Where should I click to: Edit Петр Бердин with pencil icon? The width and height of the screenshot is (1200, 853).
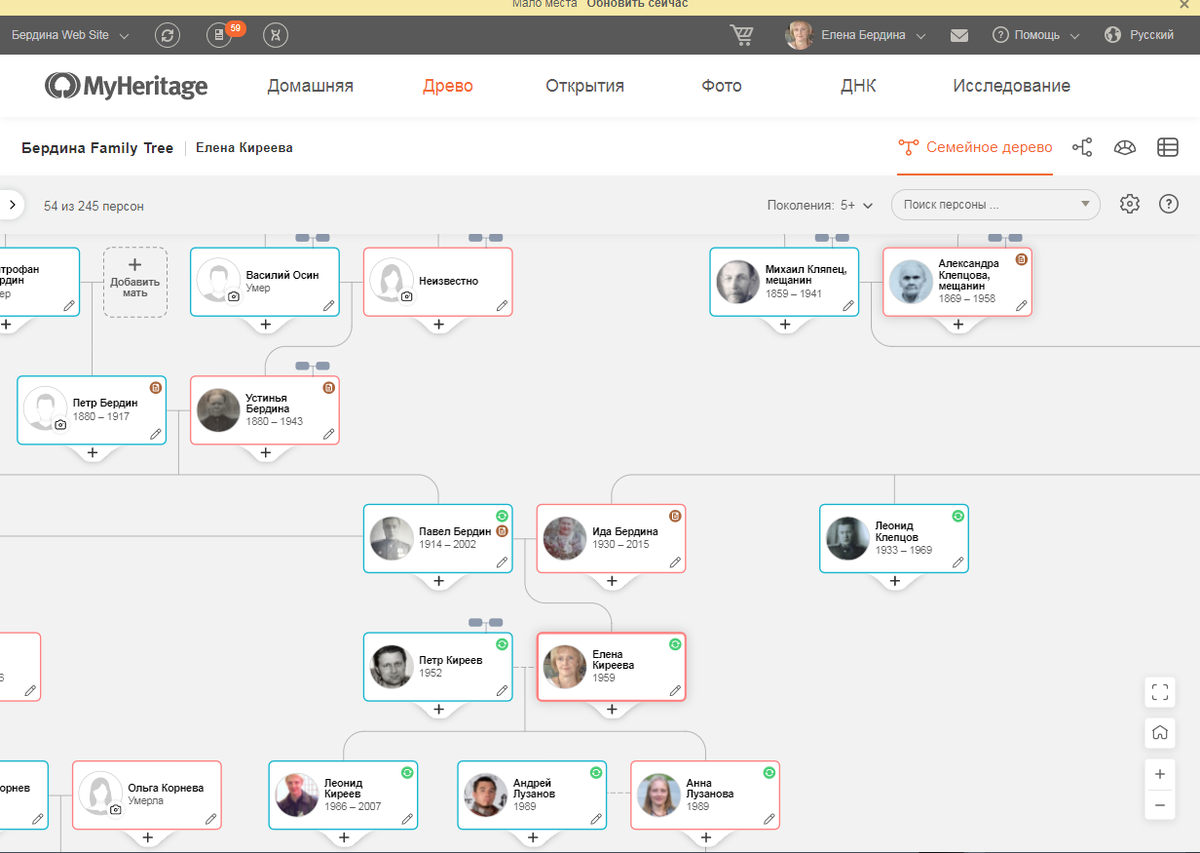point(156,434)
